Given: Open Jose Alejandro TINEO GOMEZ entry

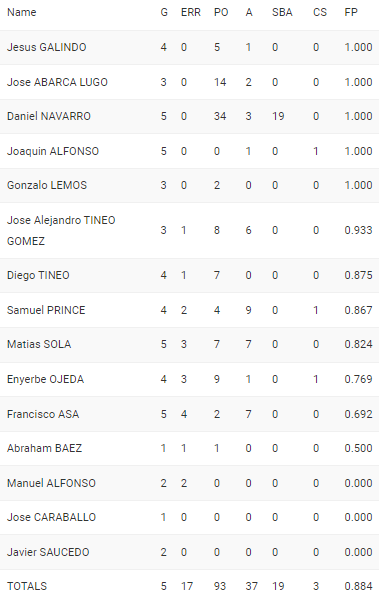Looking at the screenshot, I should 61,230.
